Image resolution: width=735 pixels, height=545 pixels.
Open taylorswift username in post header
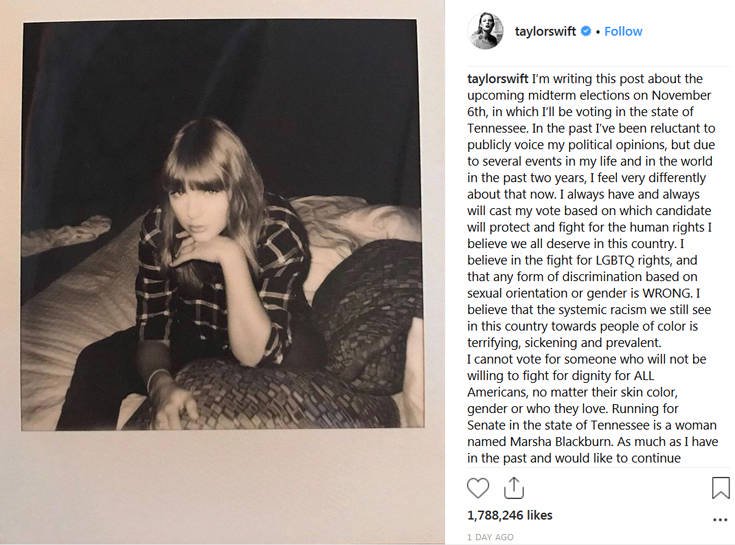click(x=546, y=31)
